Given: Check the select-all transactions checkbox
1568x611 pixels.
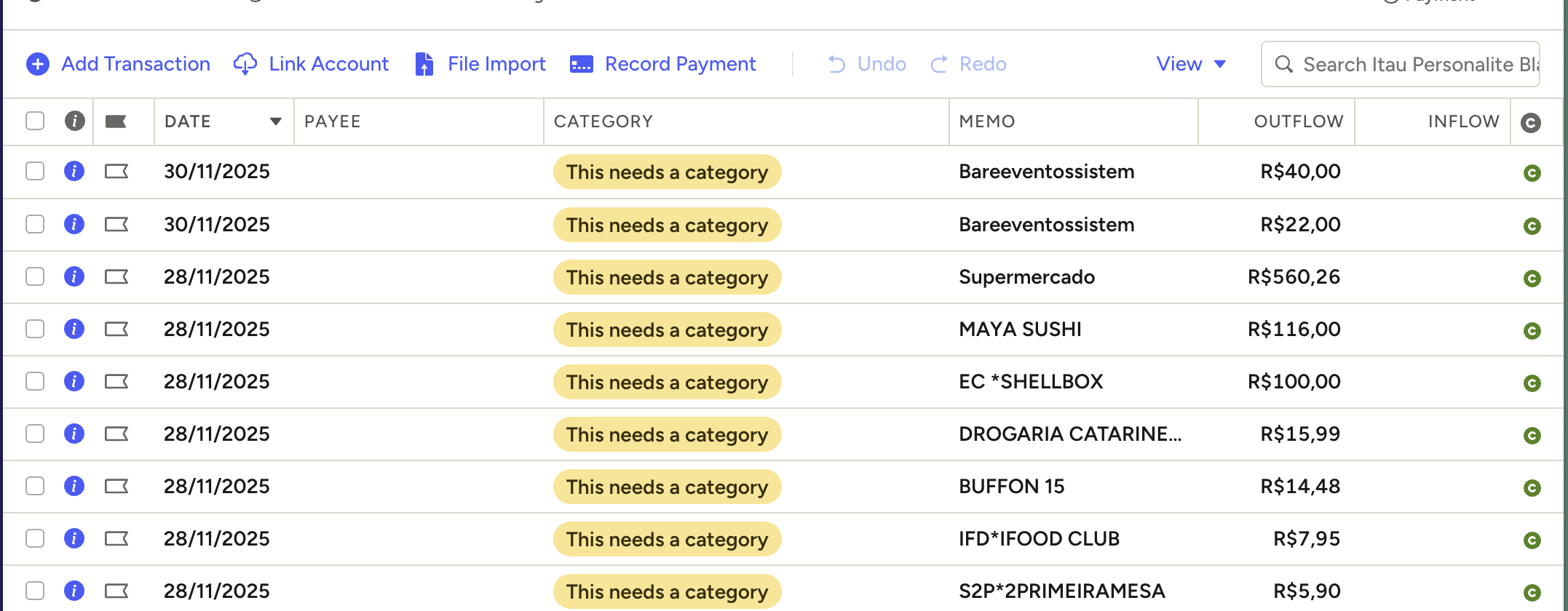Looking at the screenshot, I should click(35, 121).
